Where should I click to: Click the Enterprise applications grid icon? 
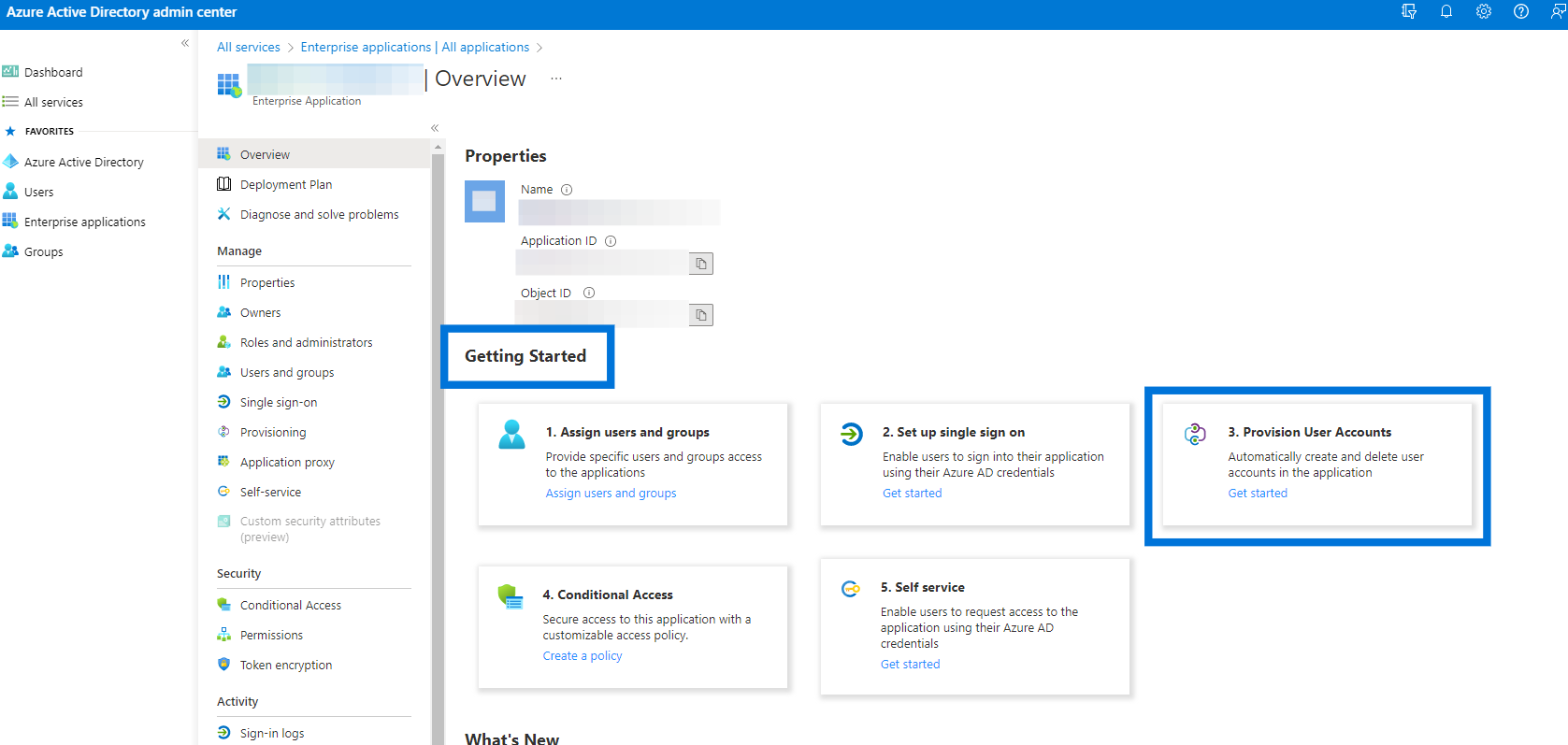point(10,222)
